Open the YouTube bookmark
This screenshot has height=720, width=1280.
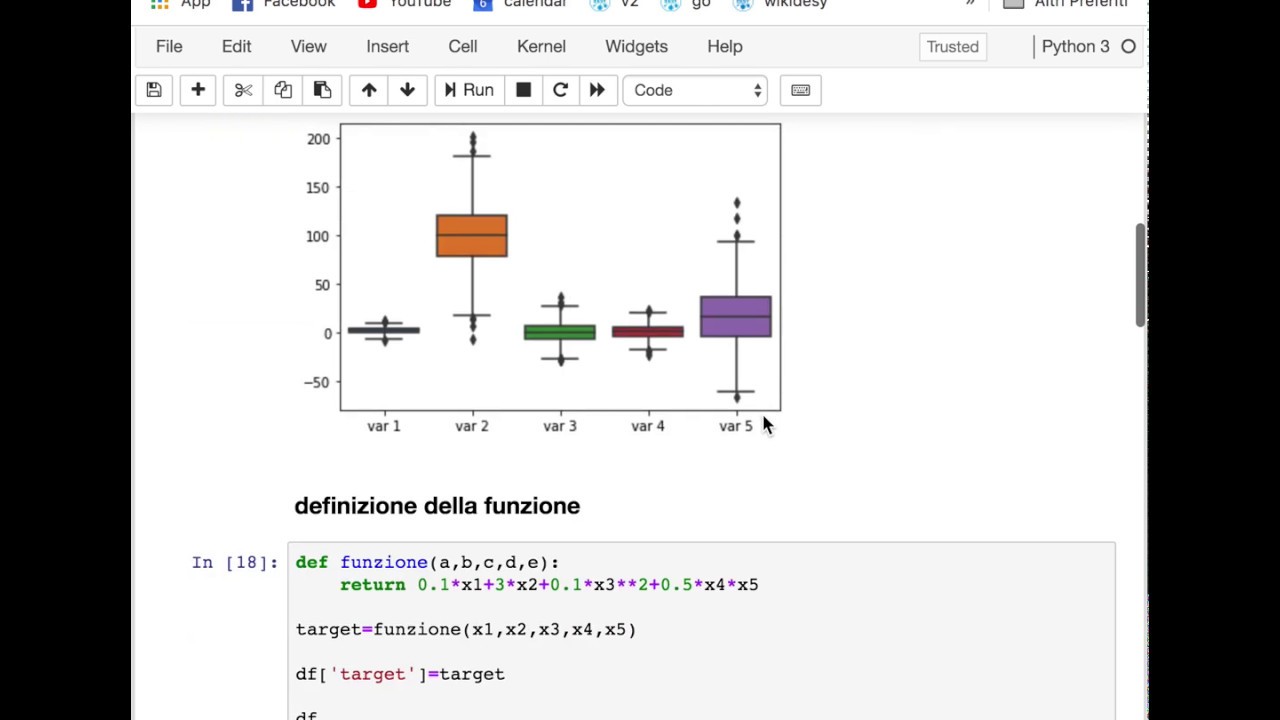pos(405,4)
